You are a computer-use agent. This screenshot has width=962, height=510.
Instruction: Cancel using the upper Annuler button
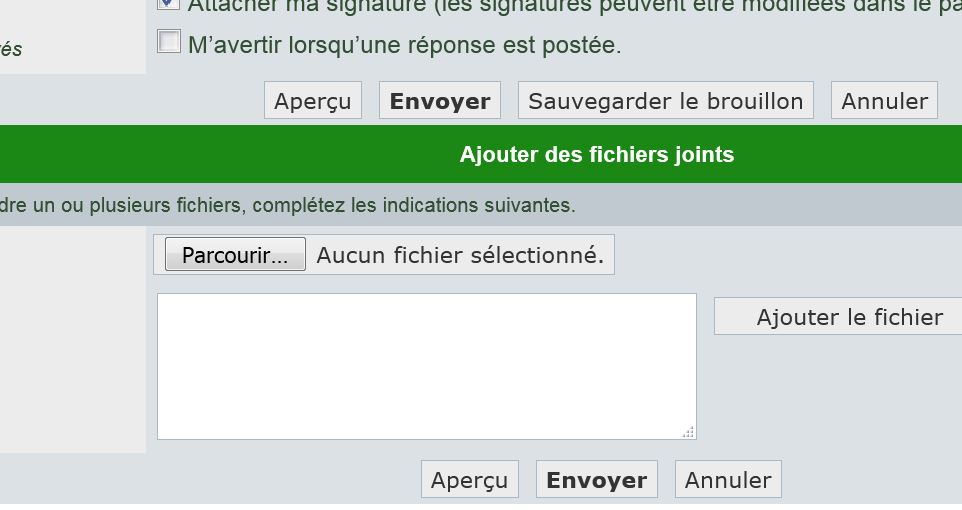[884, 101]
